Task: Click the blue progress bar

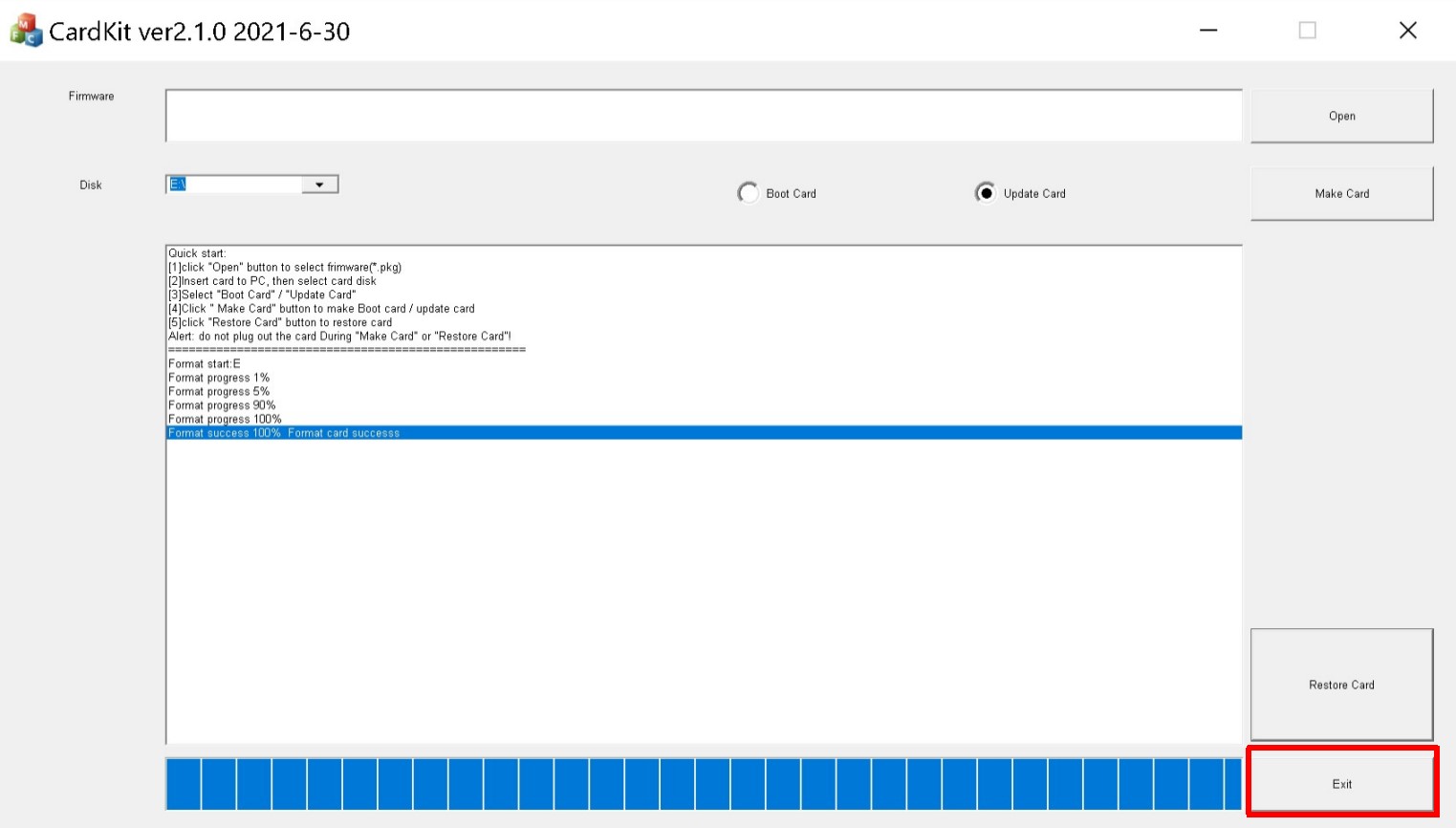Action: [703, 784]
